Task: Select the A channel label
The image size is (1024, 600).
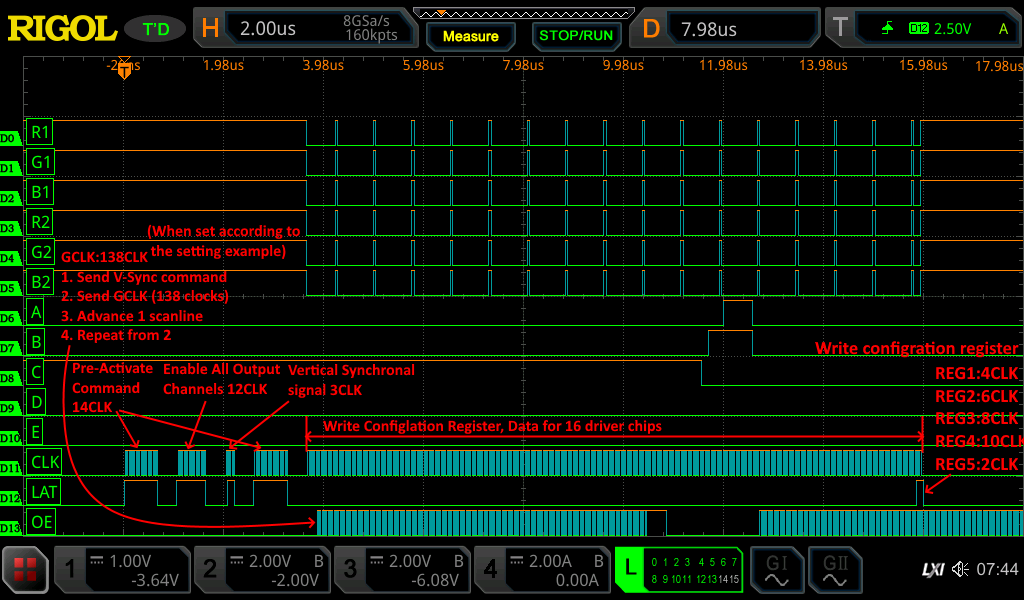Action: [x=37, y=312]
